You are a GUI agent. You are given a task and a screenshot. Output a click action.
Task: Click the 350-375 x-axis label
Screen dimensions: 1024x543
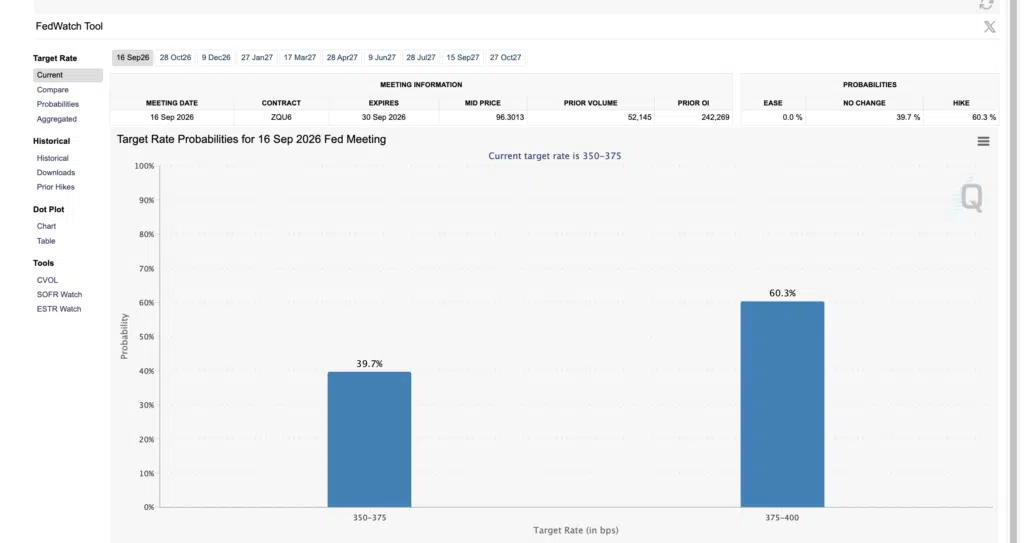370,518
